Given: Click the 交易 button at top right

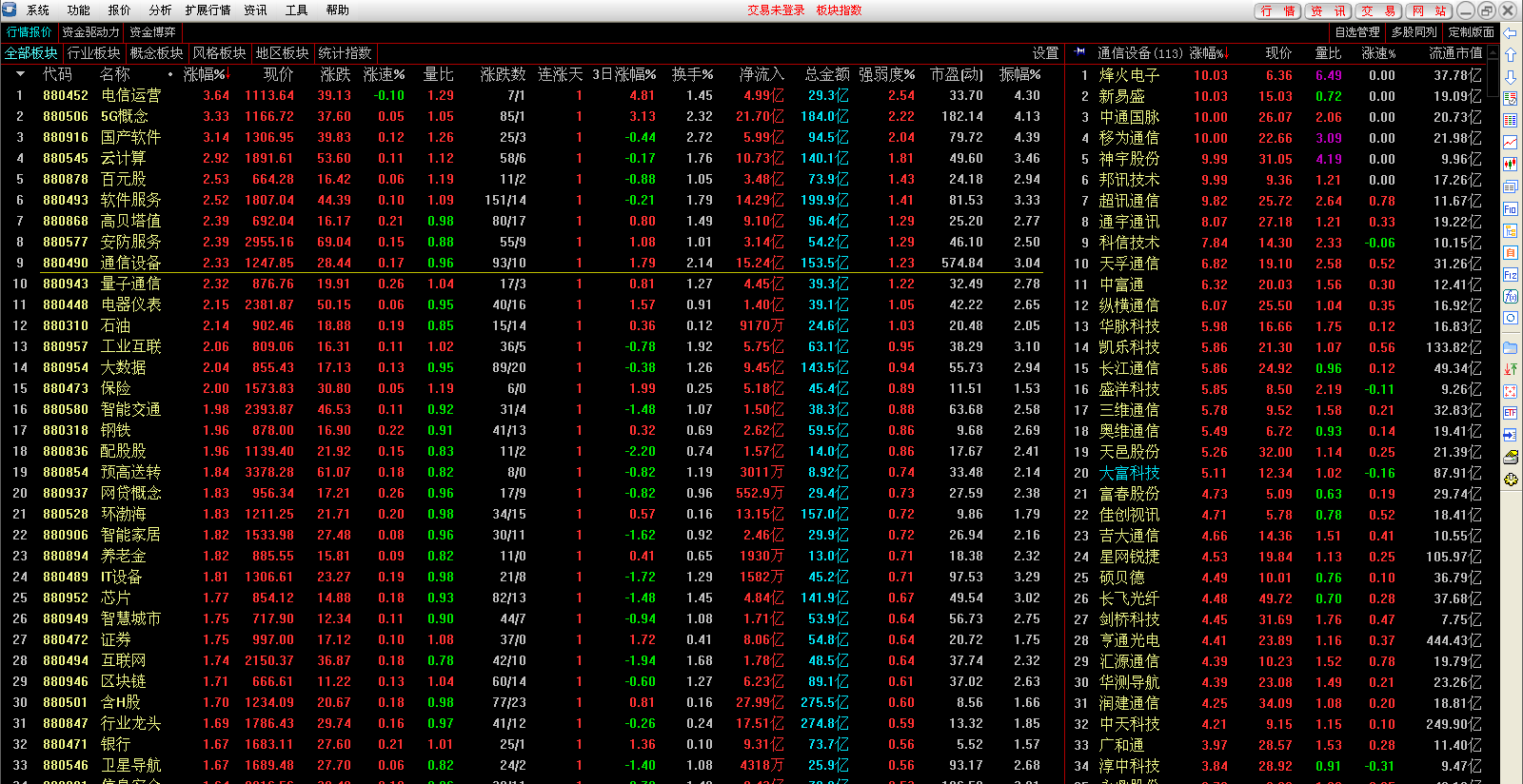Looking at the screenshot, I should tap(1378, 11).
